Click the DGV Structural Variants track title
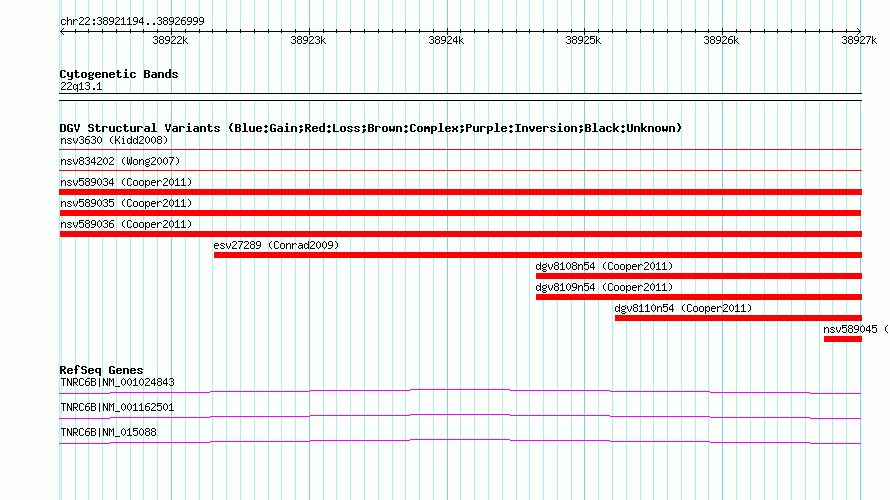Screen dimensions: 890x500 (371, 128)
